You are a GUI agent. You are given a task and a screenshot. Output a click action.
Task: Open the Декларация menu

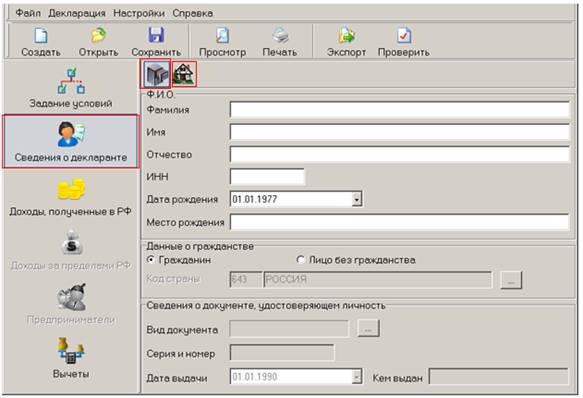tap(77, 13)
